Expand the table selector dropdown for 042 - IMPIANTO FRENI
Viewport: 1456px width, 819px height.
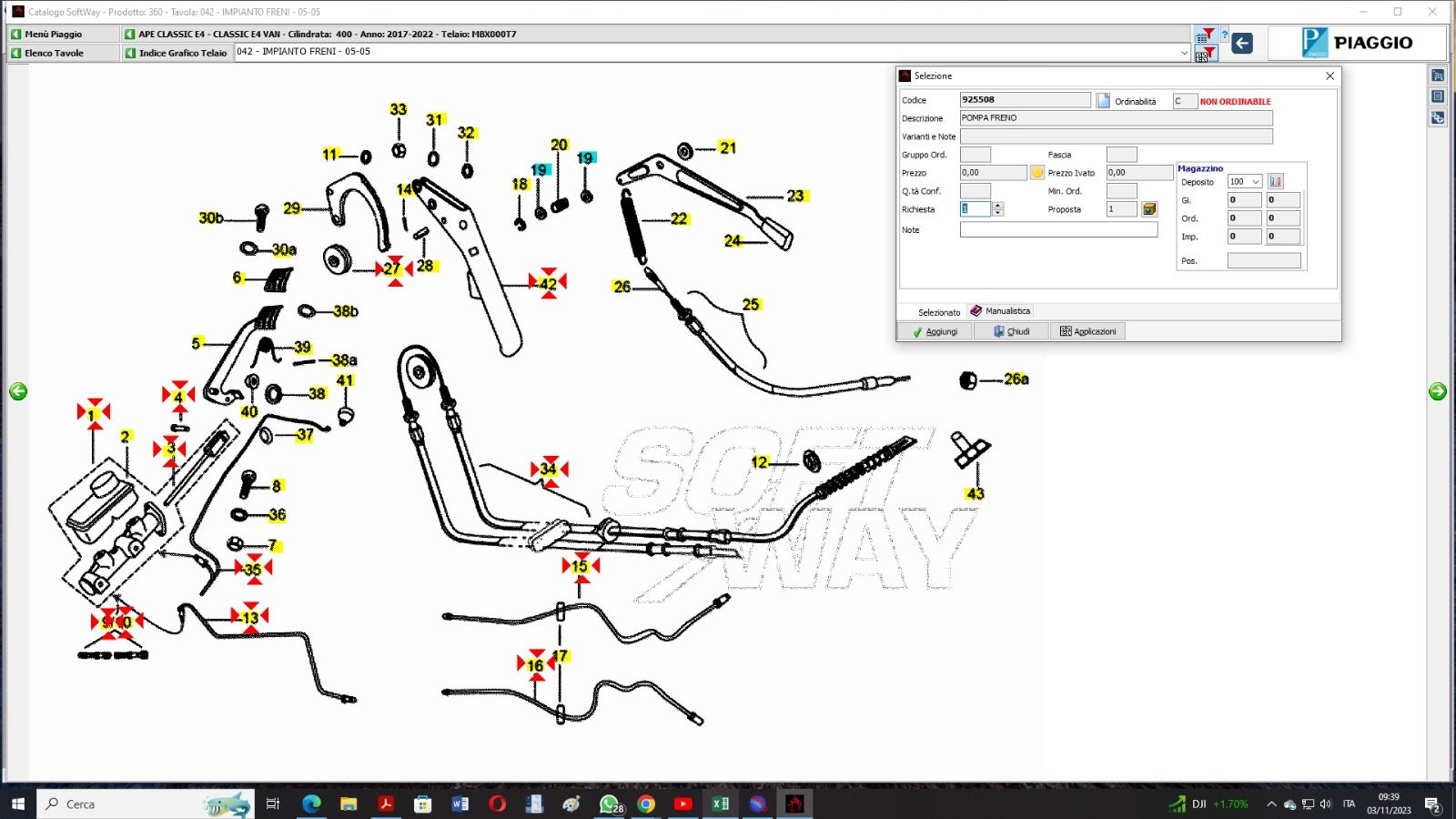[1184, 53]
